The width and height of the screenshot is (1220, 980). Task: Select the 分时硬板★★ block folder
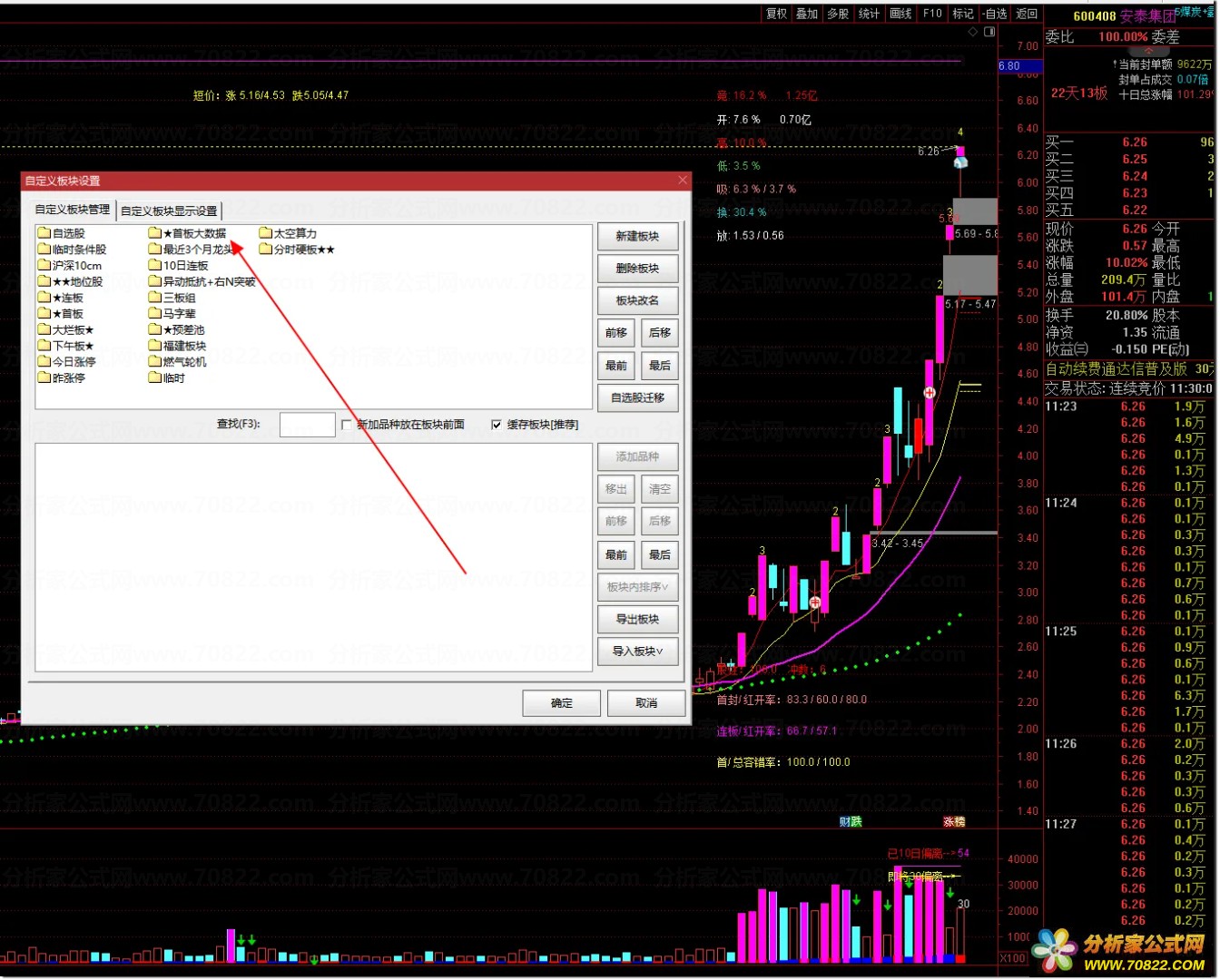[298, 250]
